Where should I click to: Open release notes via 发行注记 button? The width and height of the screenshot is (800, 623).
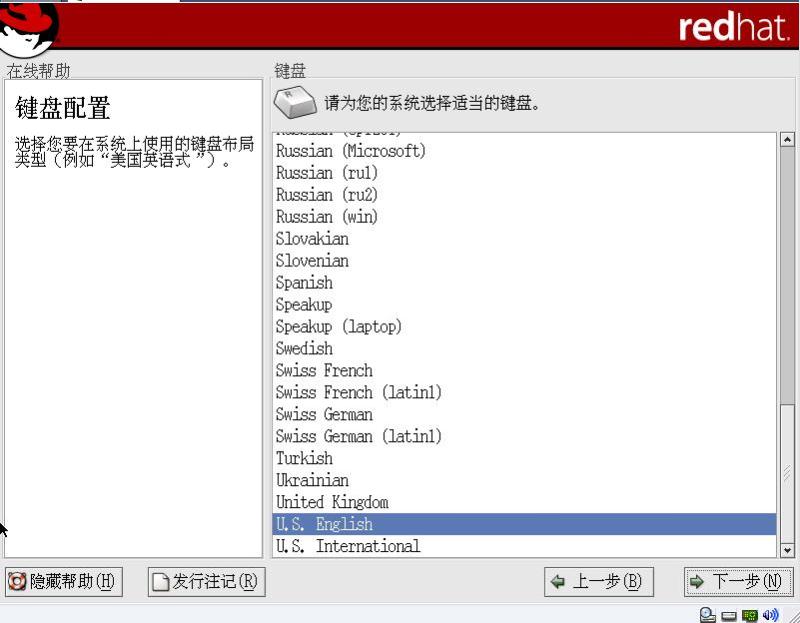tap(207, 581)
